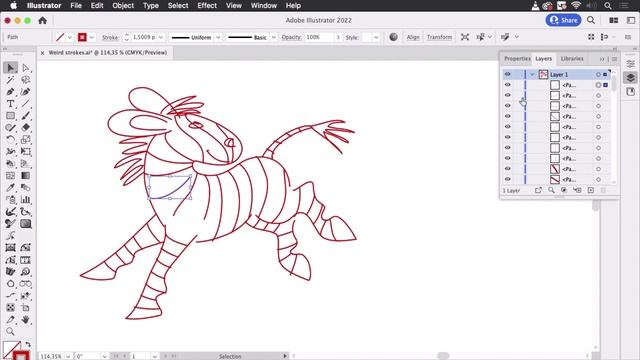Select the Rectangle tool
This screenshot has width=640, height=360.
point(11,116)
